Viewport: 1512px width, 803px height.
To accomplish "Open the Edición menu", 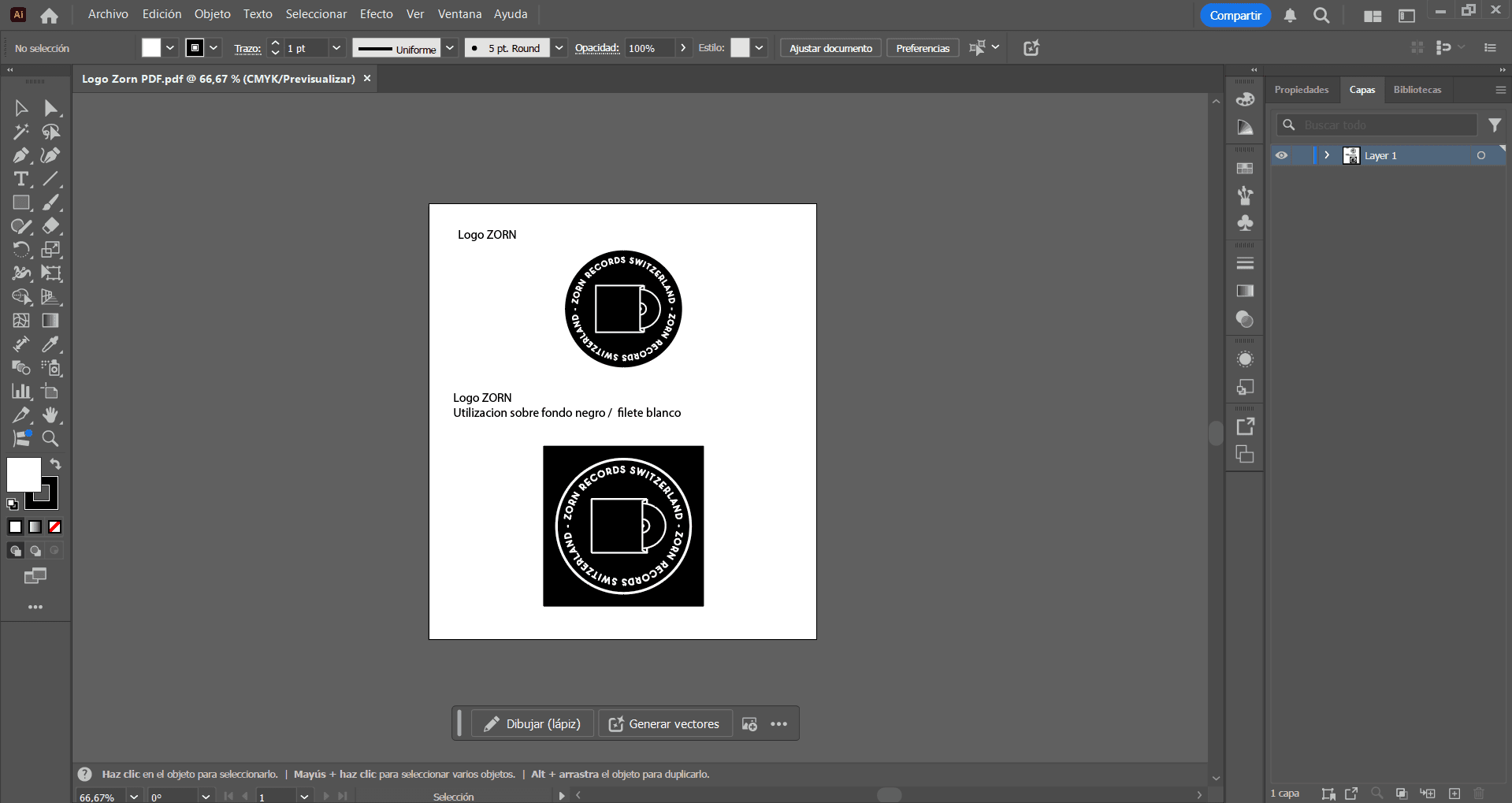I will point(162,14).
